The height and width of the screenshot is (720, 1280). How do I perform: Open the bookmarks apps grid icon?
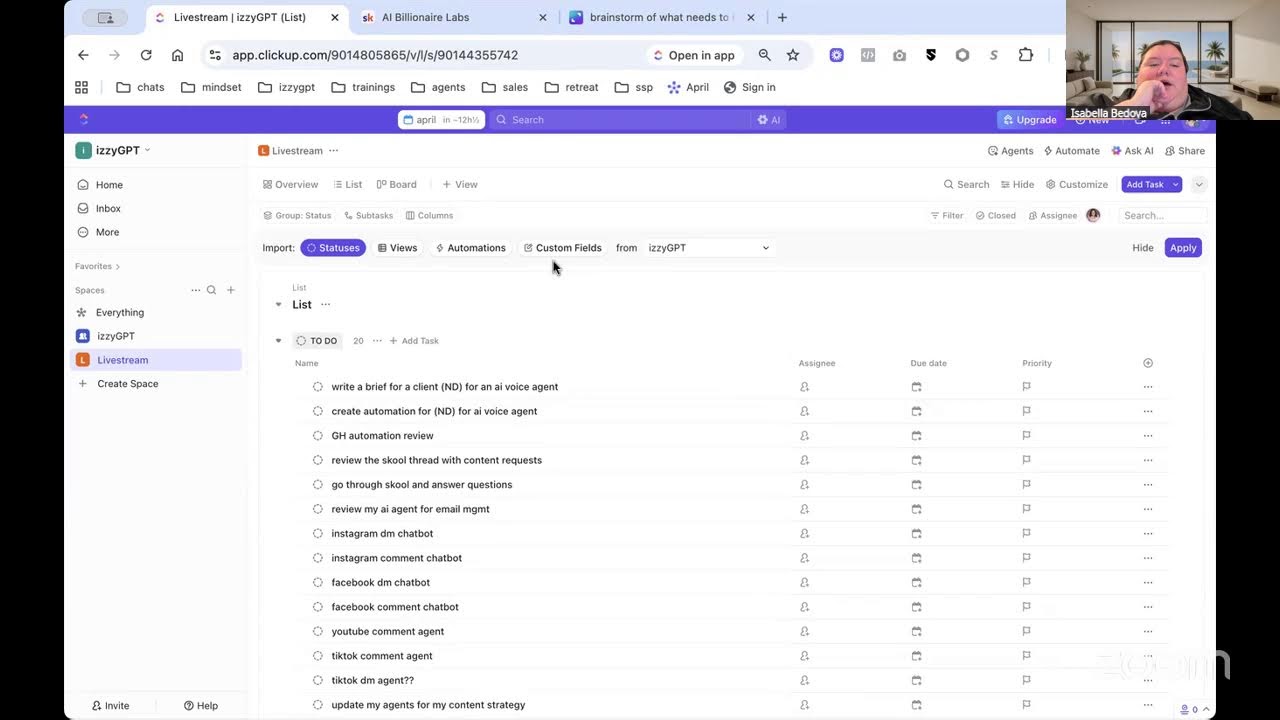pos(82,87)
